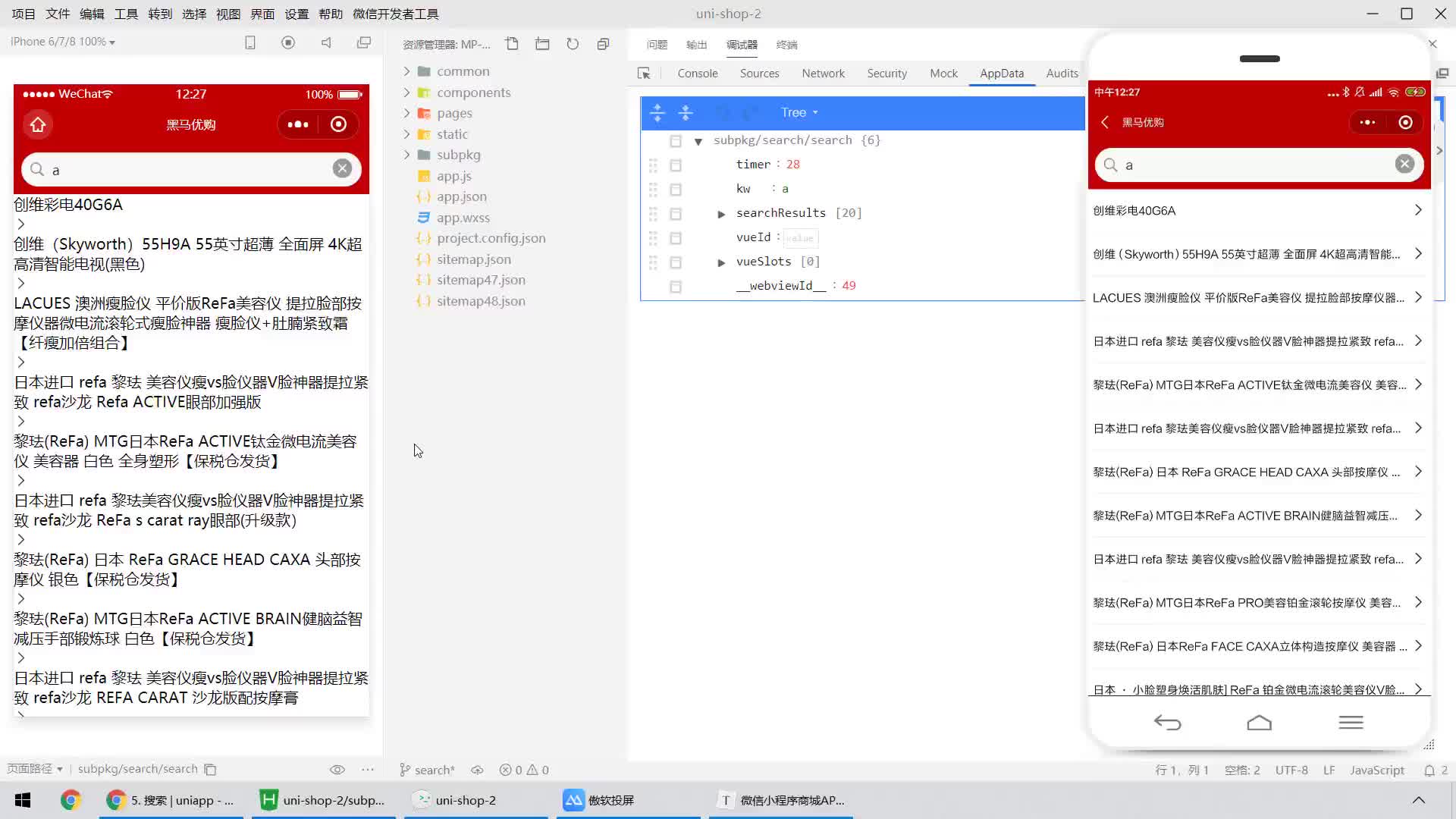
Task: Click back arrow in the projected phone
Action: tap(1105, 122)
